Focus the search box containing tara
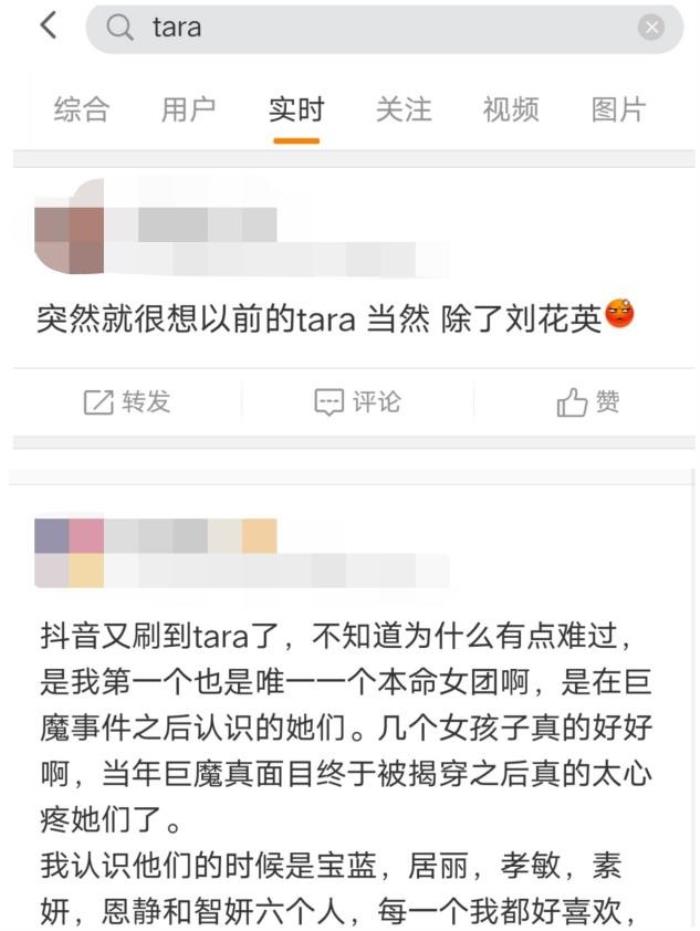Viewport: 700px width, 931px height. (x=384, y=27)
